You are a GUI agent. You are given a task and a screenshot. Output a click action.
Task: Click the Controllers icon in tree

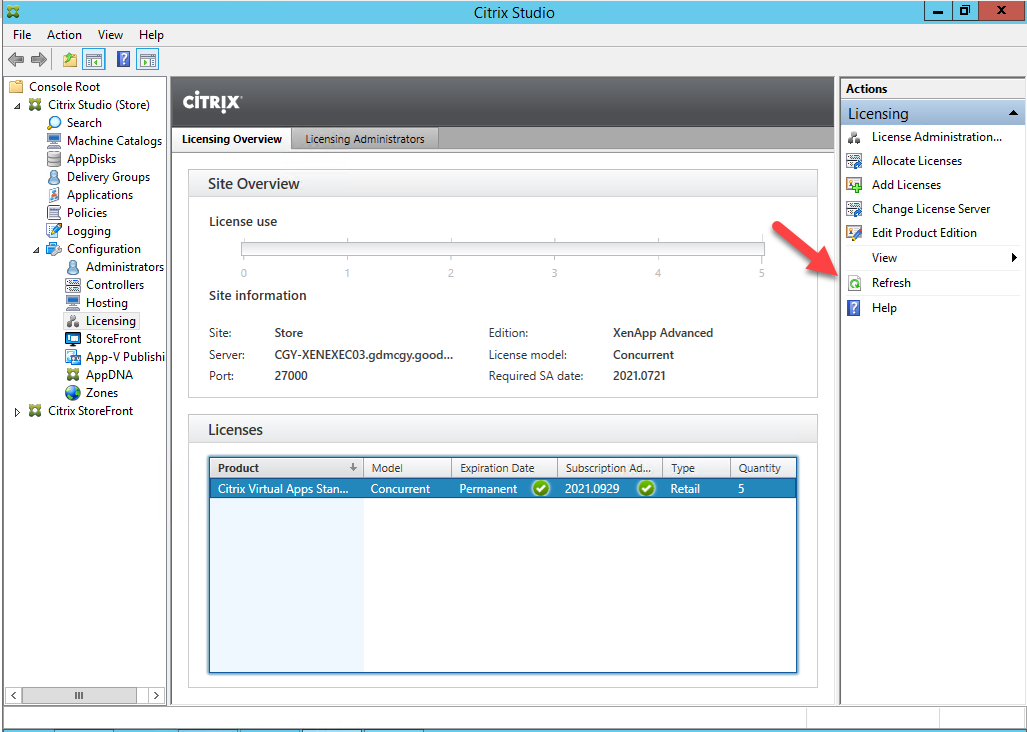pyautogui.click(x=73, y=285)
